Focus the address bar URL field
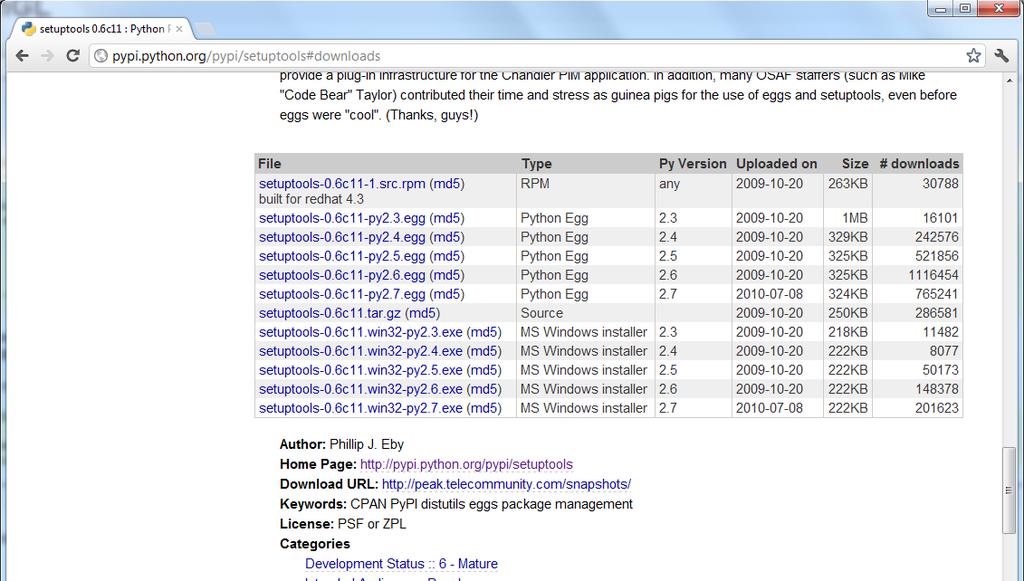The image size is (1024, 581). click(x=536, y=55)
